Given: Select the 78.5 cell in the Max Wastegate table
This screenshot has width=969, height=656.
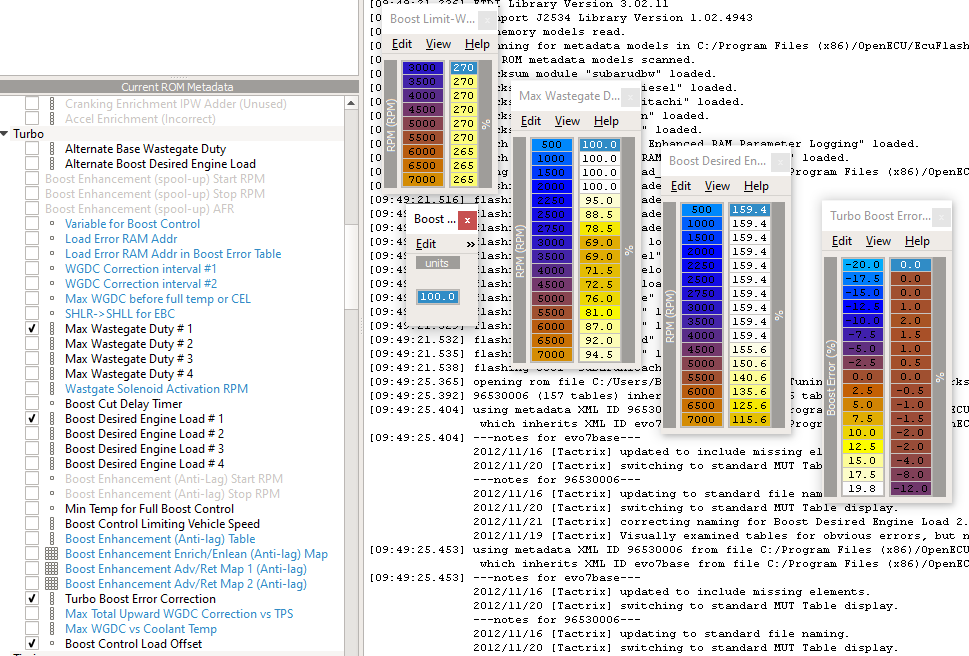Looking at the screenshot, I should [600, 228].
